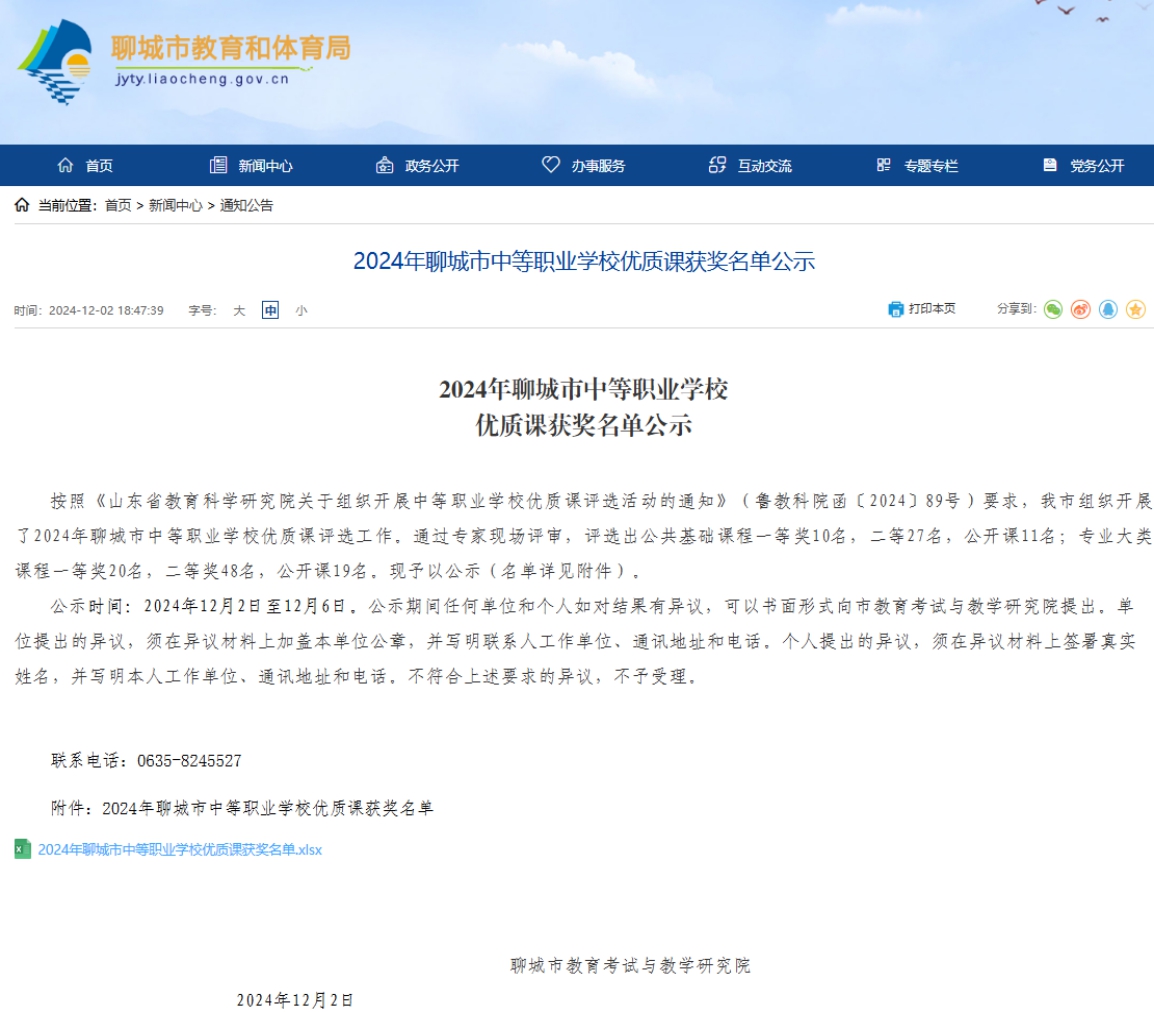Viewport: 1154px width, 1012px height.
Task: Open 专题专栏 navigation item
Action: (x=931, y=166)
